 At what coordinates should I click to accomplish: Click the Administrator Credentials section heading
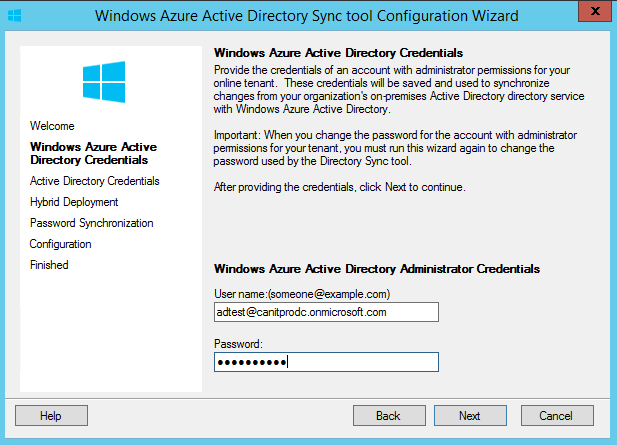point(377,269)
